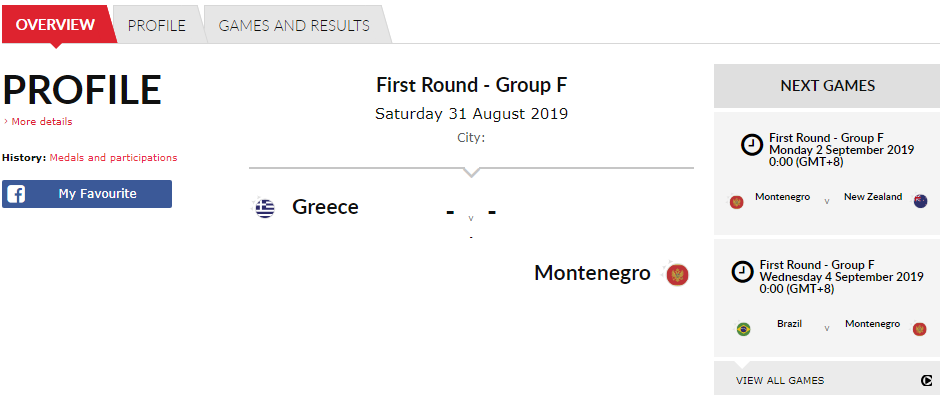This screenshot has width=940, height=395.
Task: Open the More details link
Action: pos(38,122)
